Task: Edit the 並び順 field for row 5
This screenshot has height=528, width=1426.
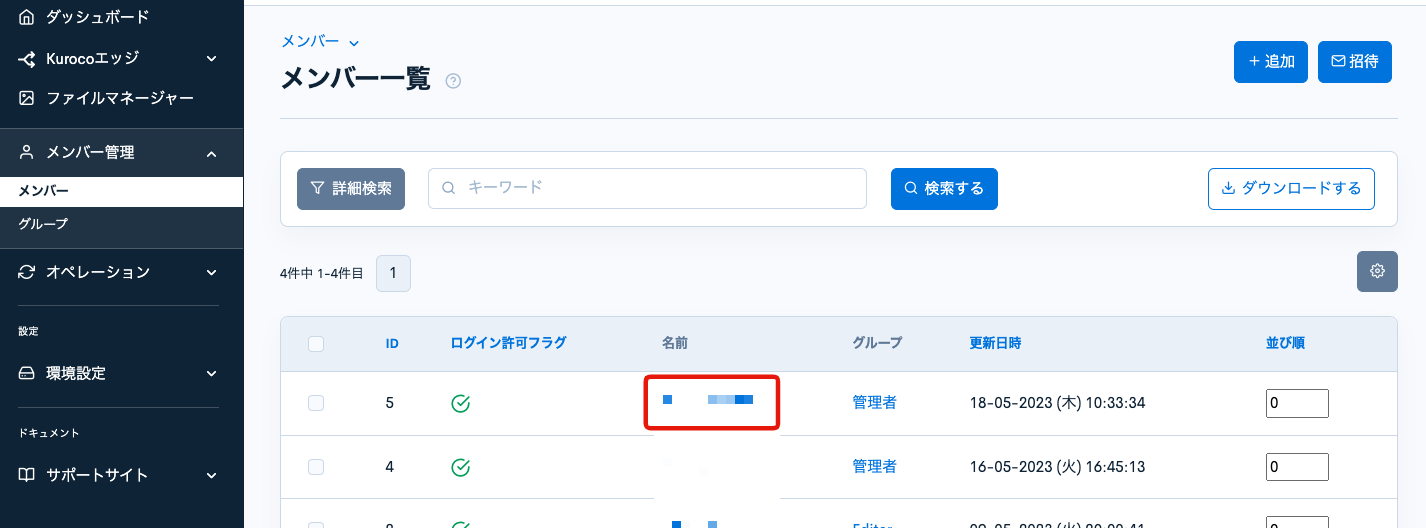Action: click(1297, 403)
